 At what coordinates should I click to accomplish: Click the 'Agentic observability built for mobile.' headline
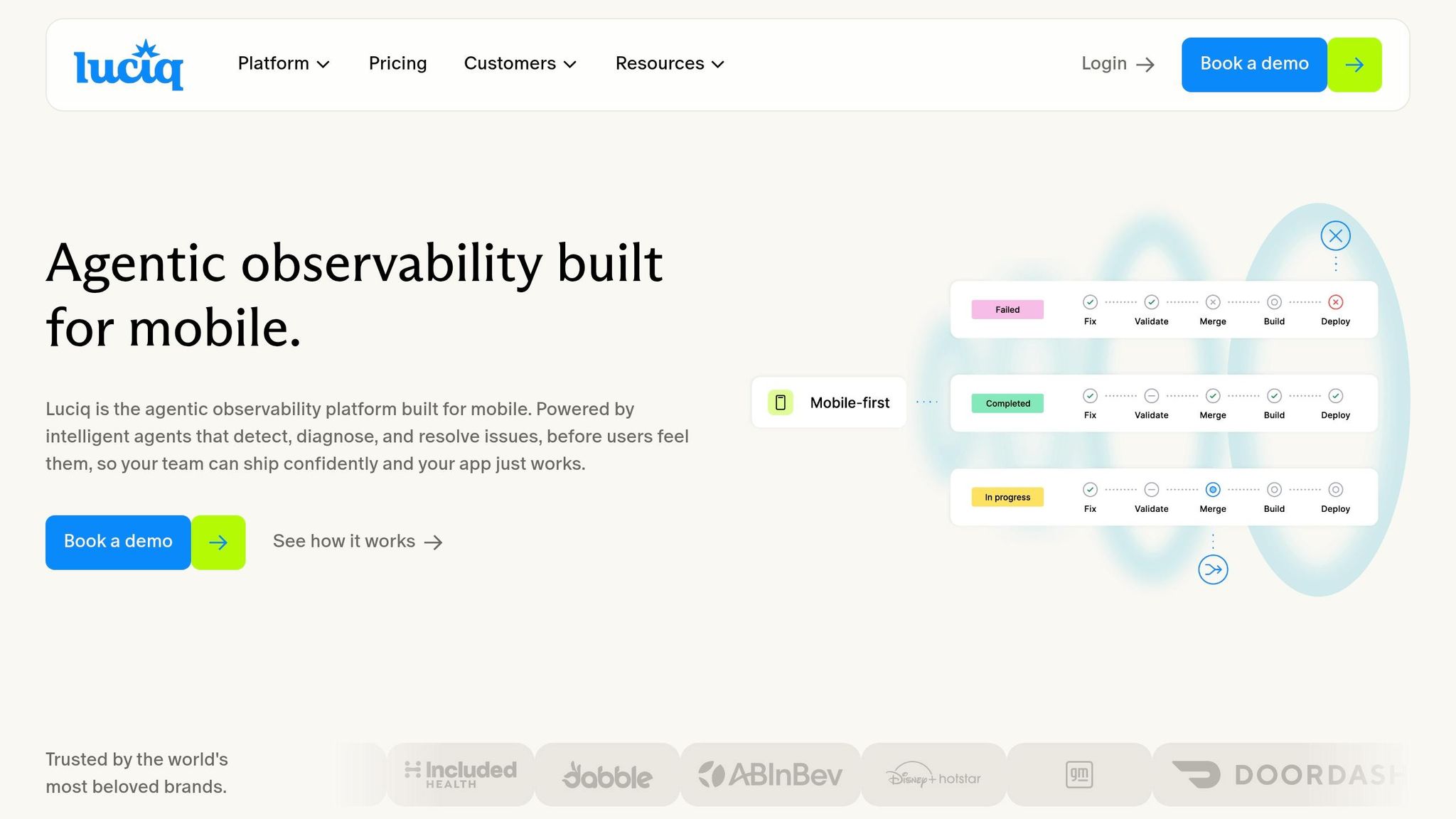354,295
